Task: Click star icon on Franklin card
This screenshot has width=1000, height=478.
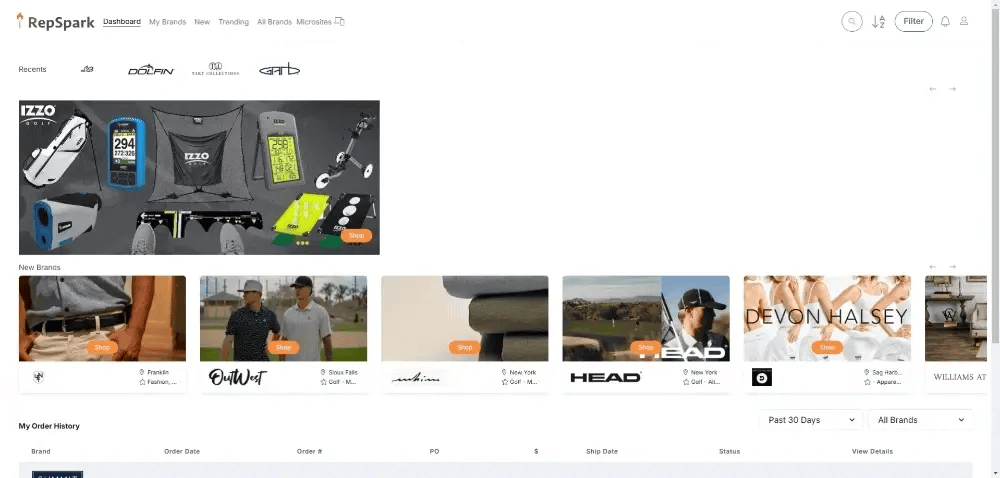Action: (142, 382)
